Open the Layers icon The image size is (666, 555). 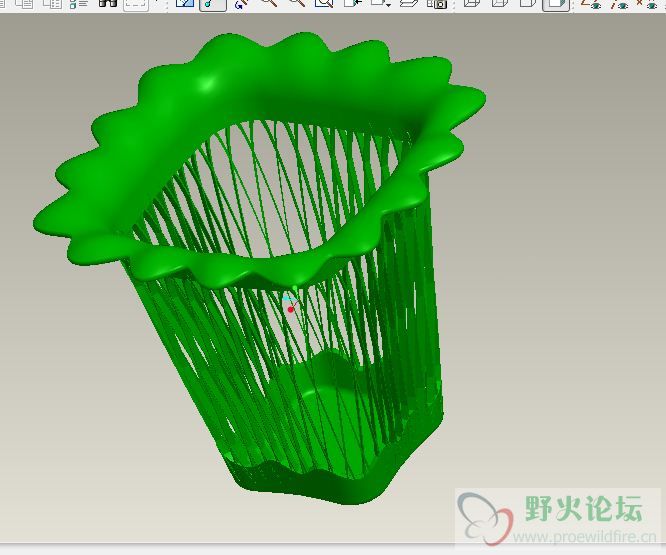[x=409, y=3]
